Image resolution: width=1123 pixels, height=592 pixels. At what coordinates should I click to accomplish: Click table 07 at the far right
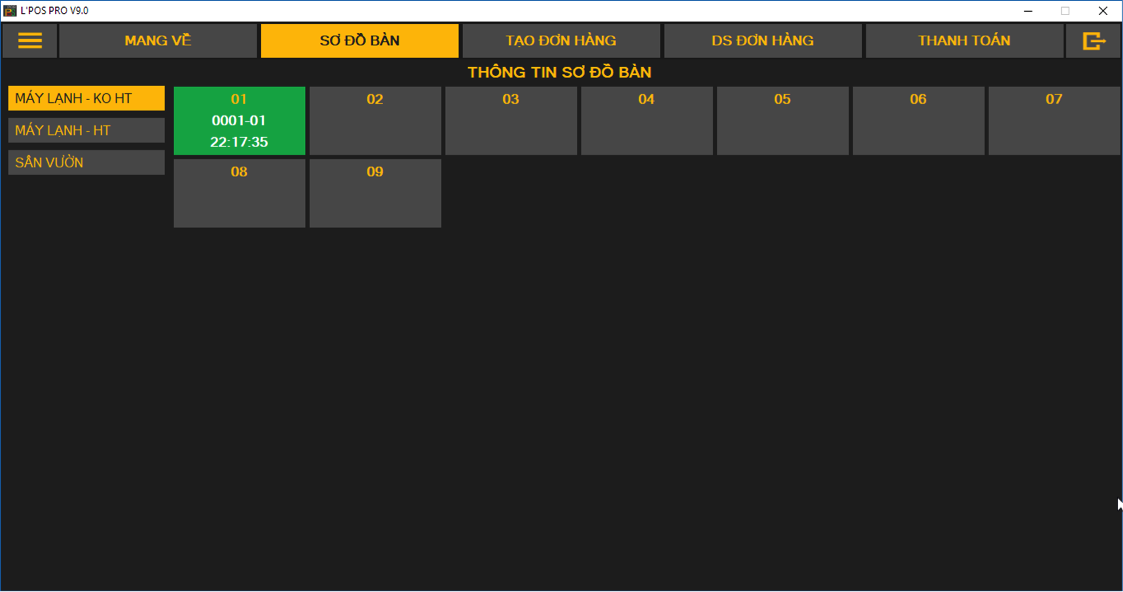[1054, 120]
